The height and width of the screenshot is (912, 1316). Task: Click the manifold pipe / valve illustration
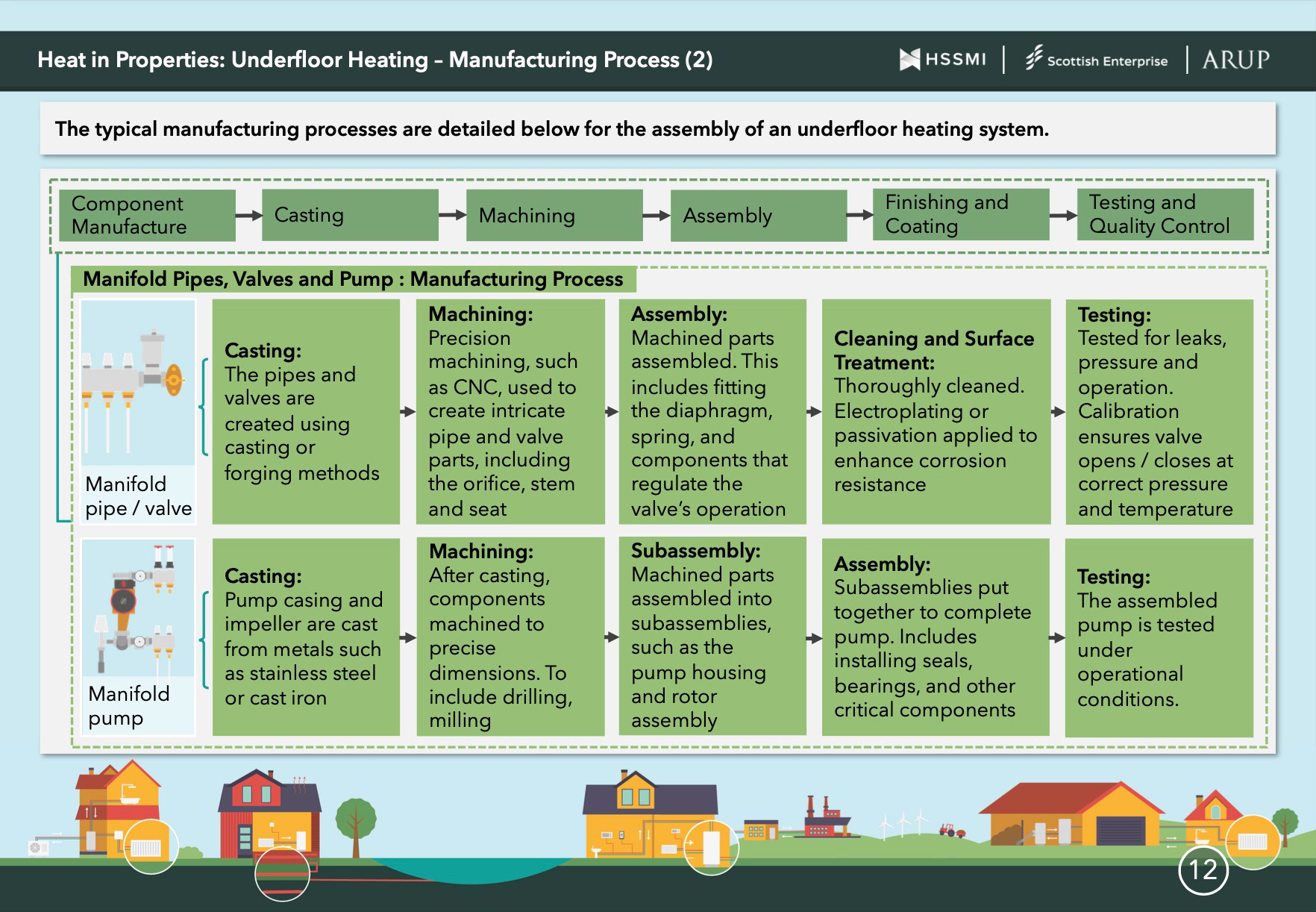[138, 384]
